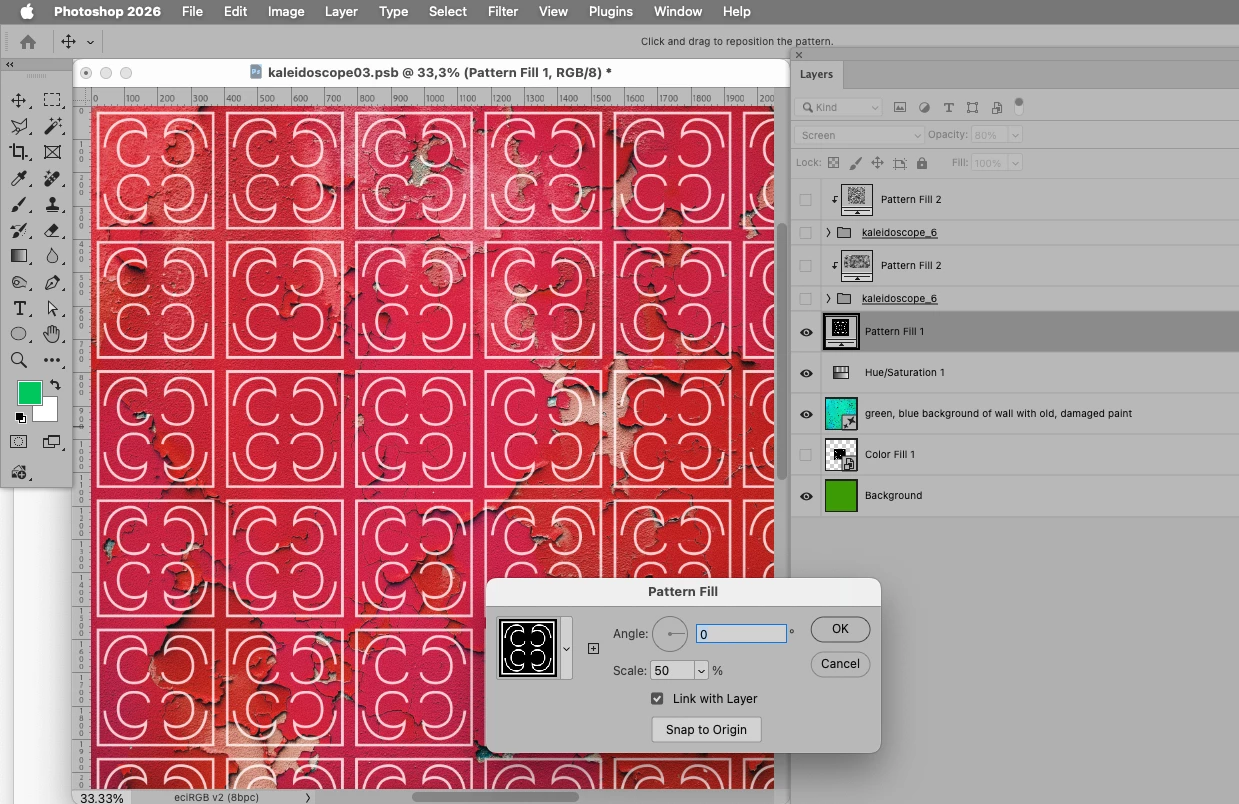This screenshot has height=804, width=1239.
Task: Select the Ellipse shape tool
Action: tap(19, 334)
